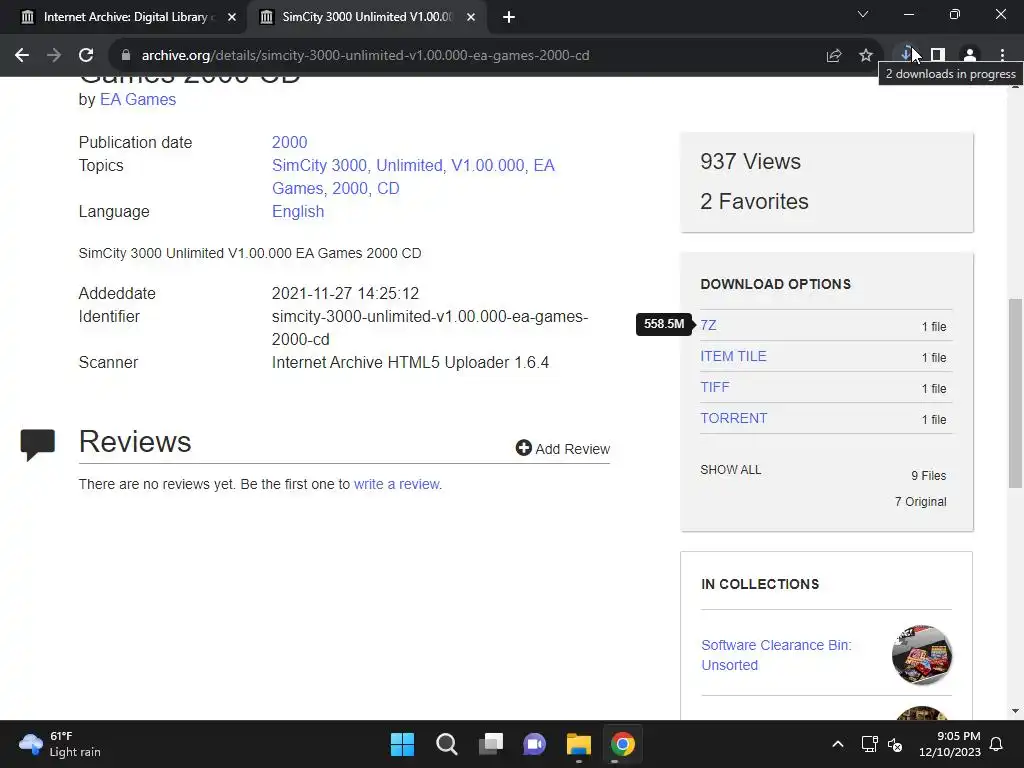Click the 937 Views text
This screenshot has height=768, width=1024.
(x=750, y=162)
